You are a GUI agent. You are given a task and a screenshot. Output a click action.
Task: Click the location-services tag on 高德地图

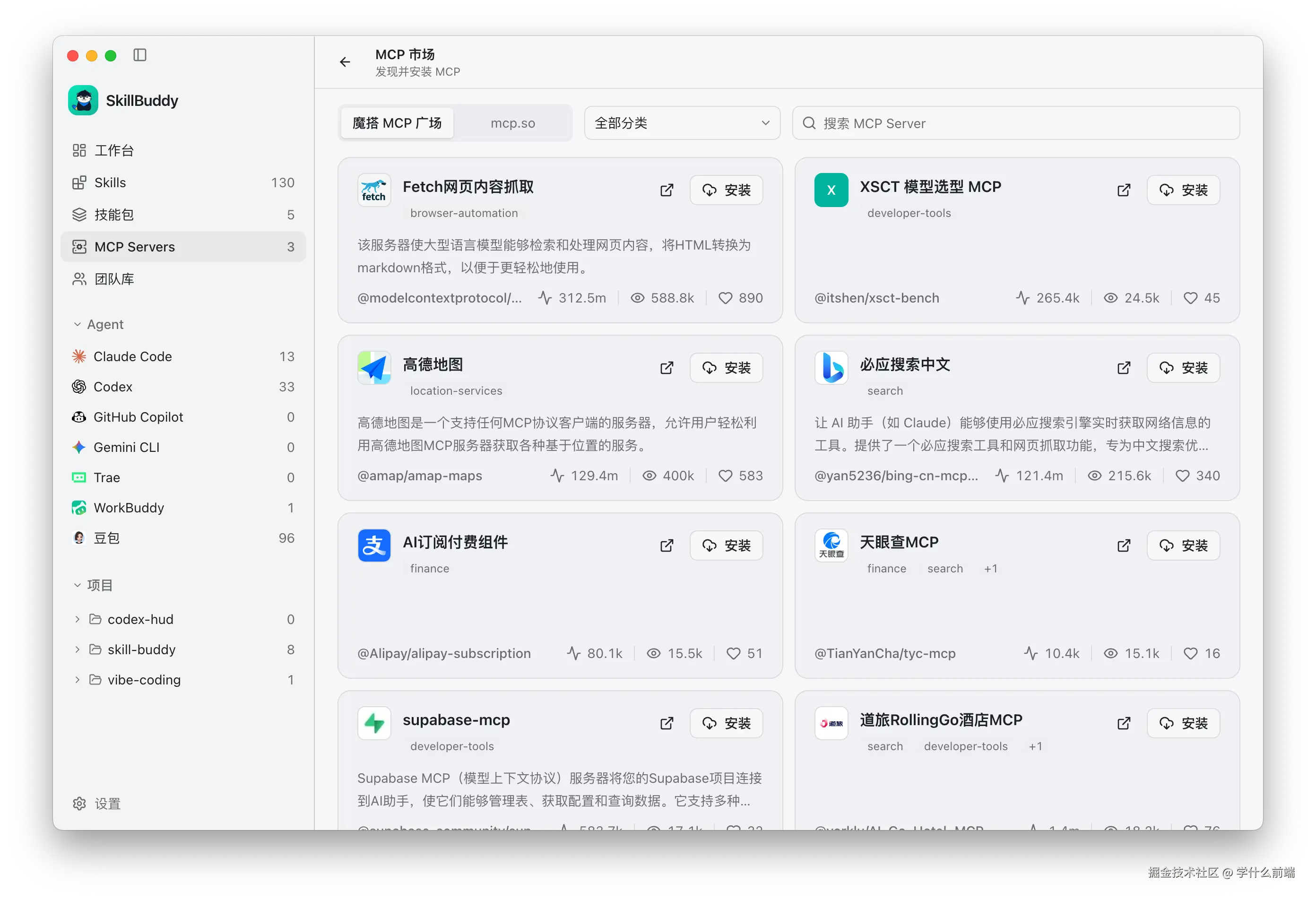coord(456,391)
